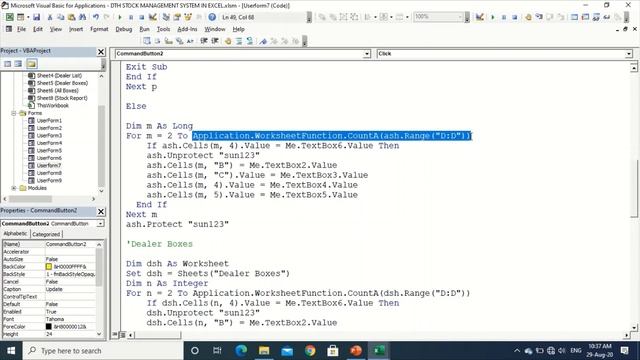
Task: Click the Cut scissors icon
Action: tap(49, 17)
